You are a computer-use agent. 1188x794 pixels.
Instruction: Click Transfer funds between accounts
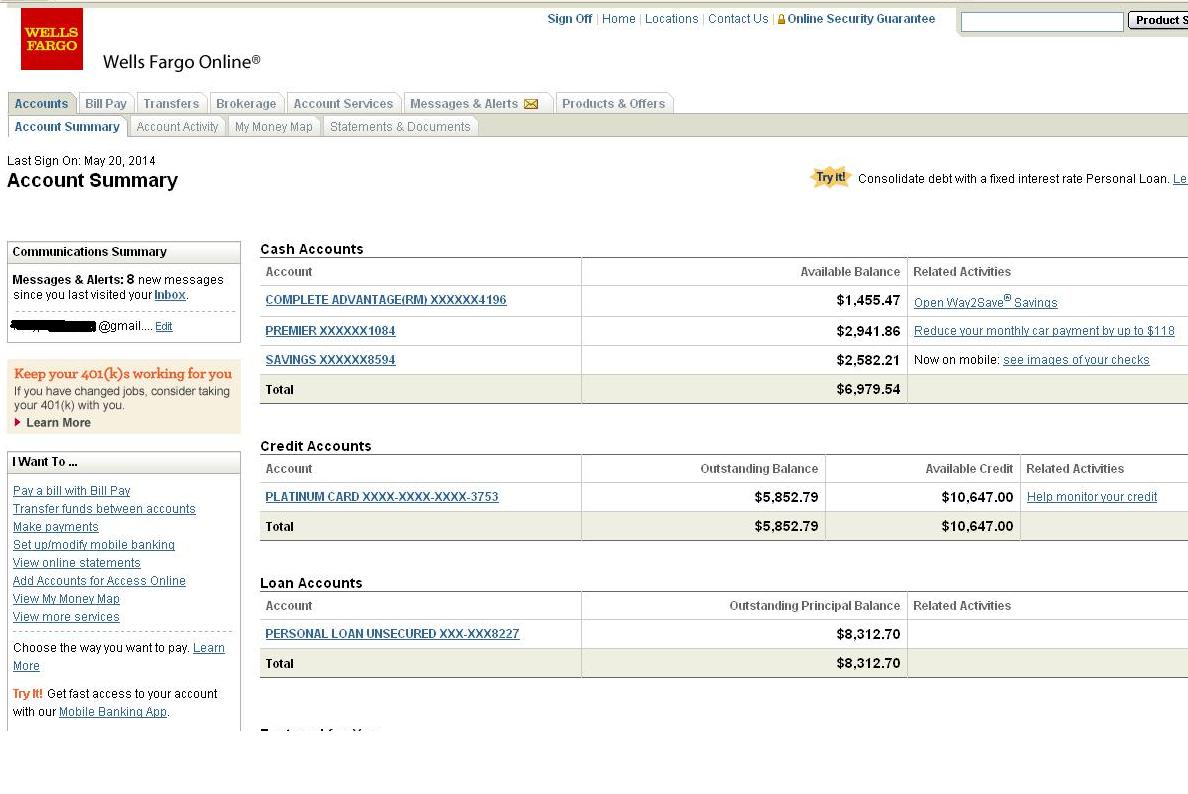(104, 509)
